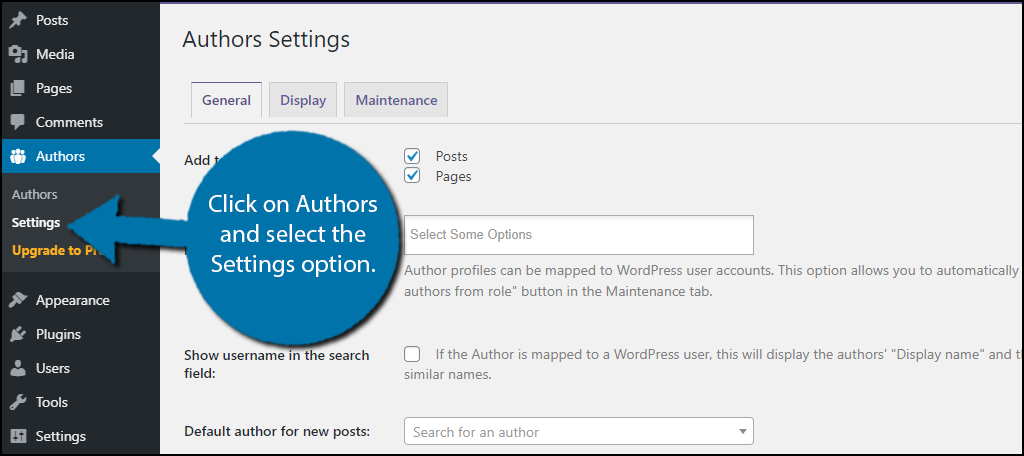Click the Select Some Options field
This screenshot has height=456, width=1024.
click(x=579, y=235)
